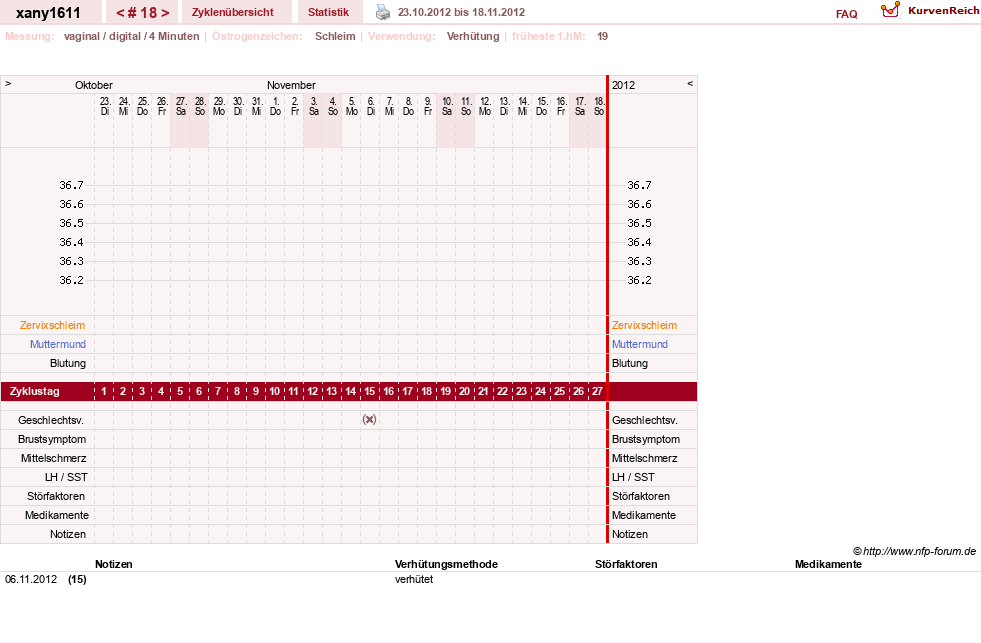Click the Zyklustag header label

[x=35, y=392]
